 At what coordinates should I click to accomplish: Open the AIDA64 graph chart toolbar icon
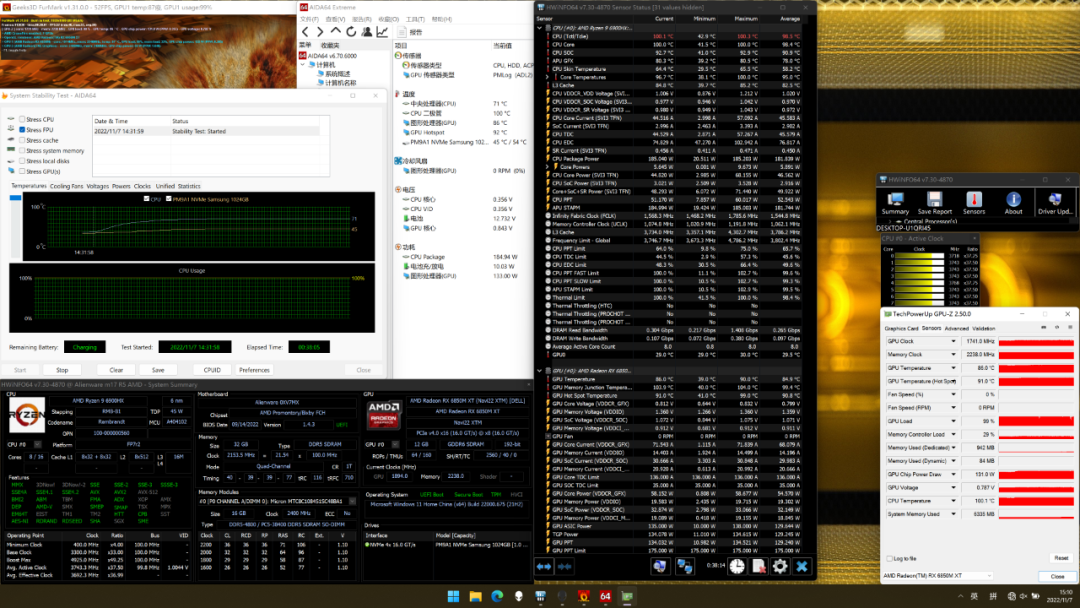[x=382, y=32]
